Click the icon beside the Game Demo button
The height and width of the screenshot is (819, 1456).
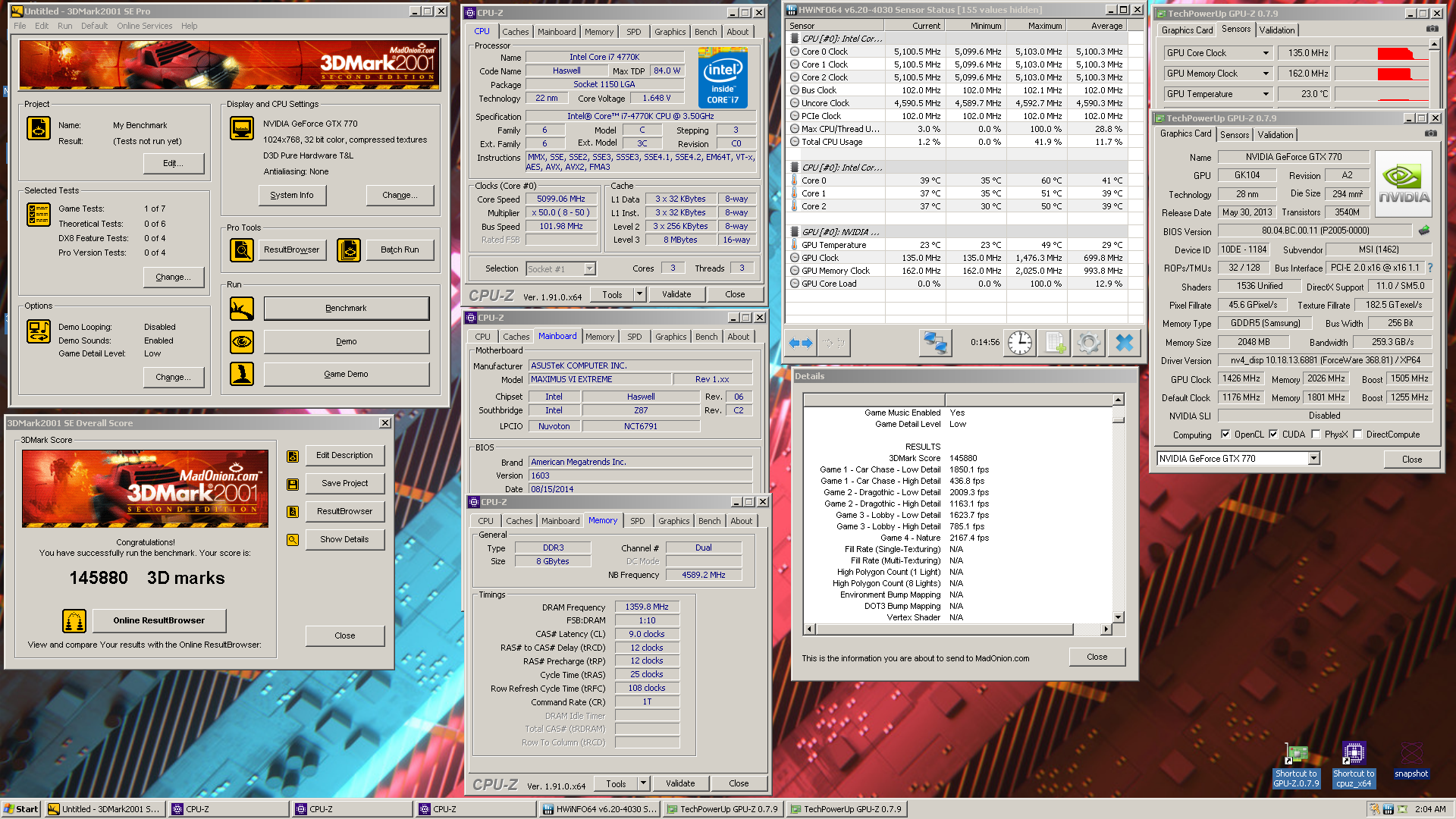(x=242, y=374)
